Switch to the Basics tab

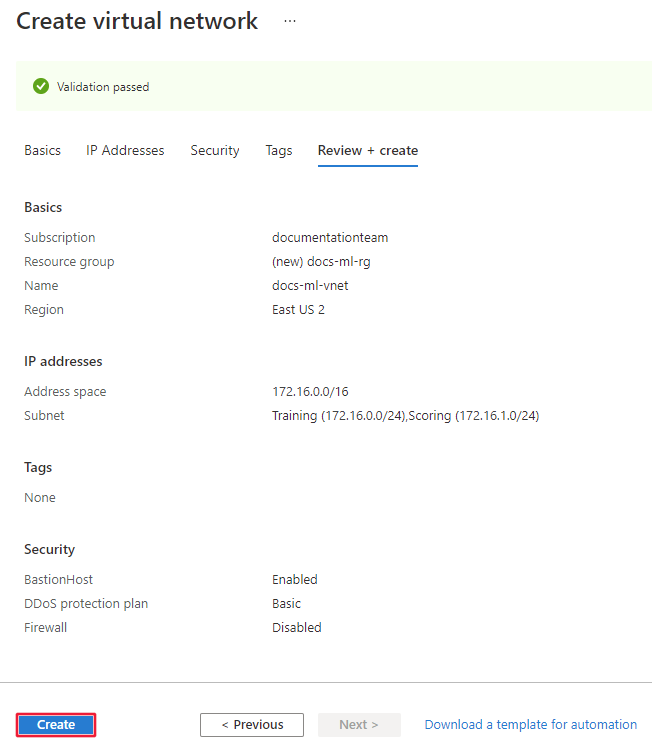click(x=42, y=151)
